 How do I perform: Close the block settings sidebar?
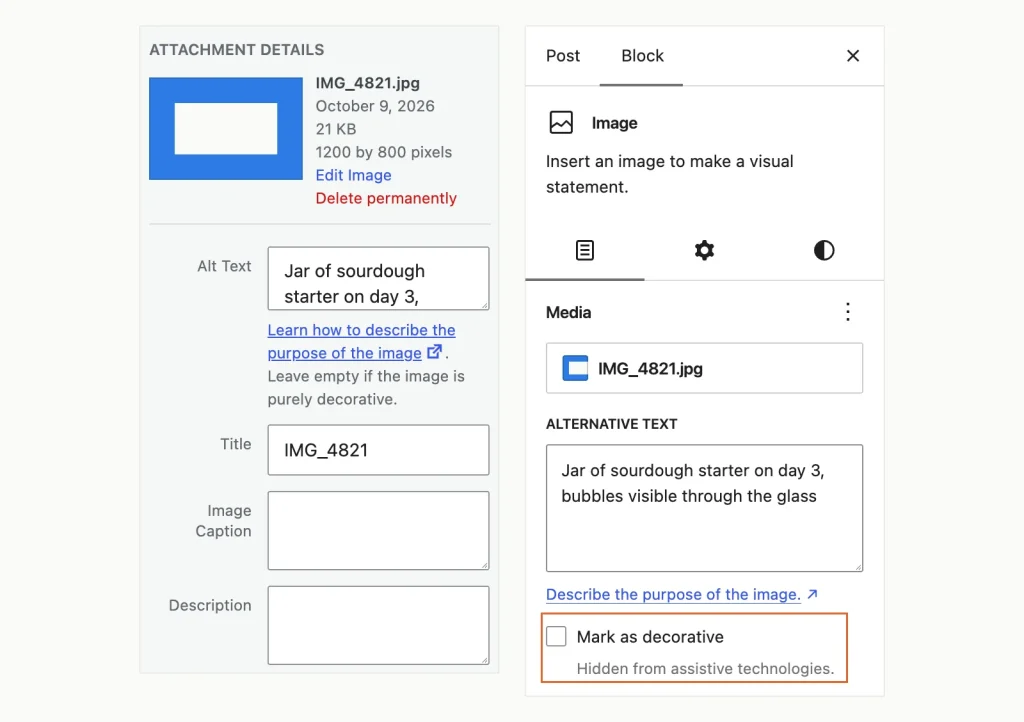852,56
